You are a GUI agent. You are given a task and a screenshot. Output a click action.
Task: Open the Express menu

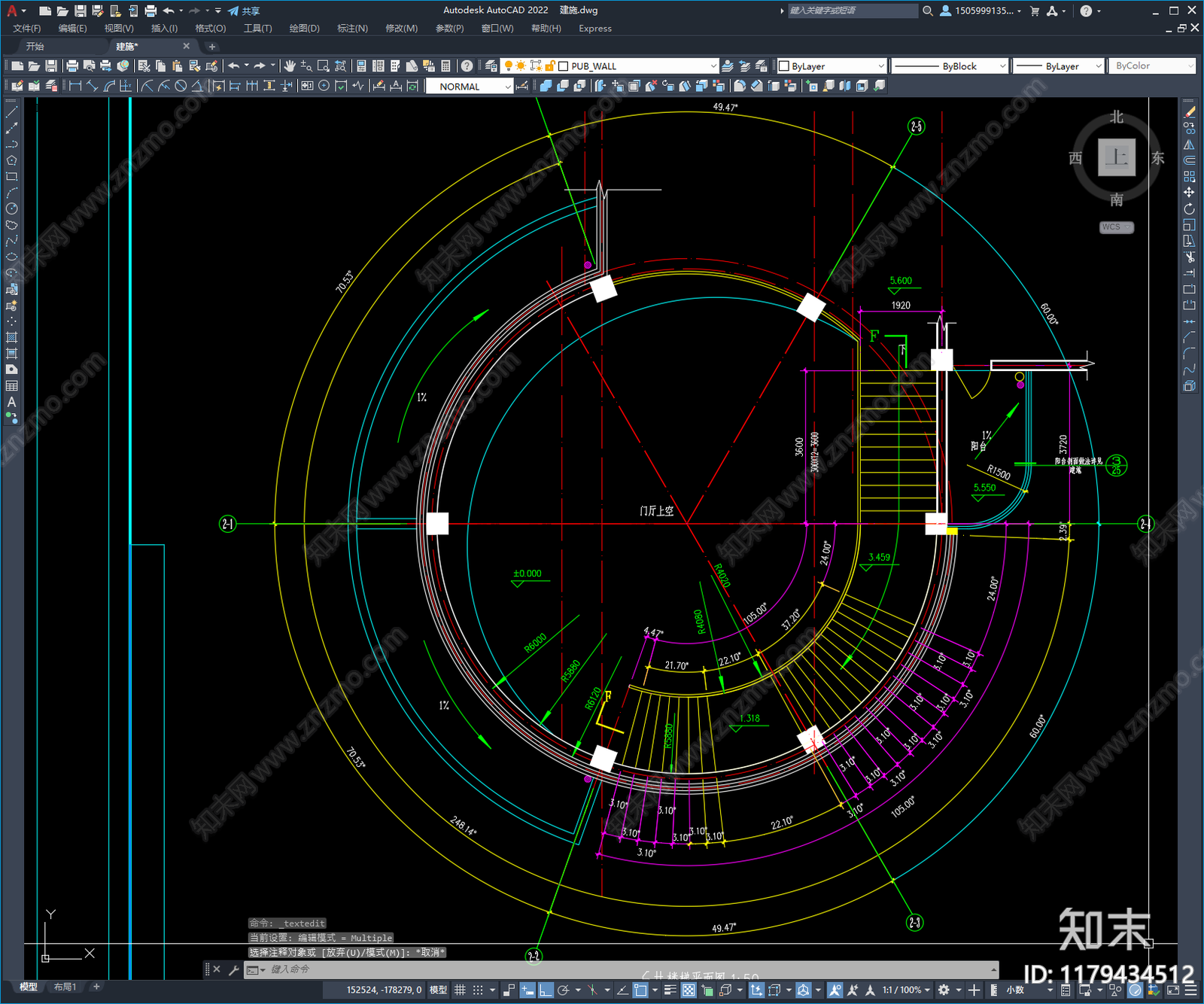point(595,29)
